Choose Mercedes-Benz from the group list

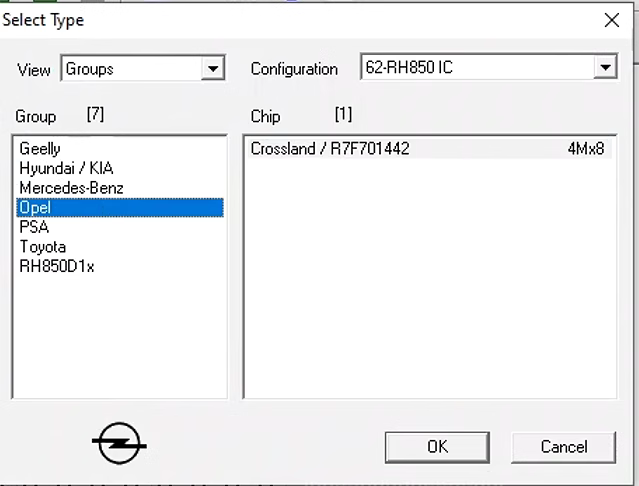click(71, 188)
